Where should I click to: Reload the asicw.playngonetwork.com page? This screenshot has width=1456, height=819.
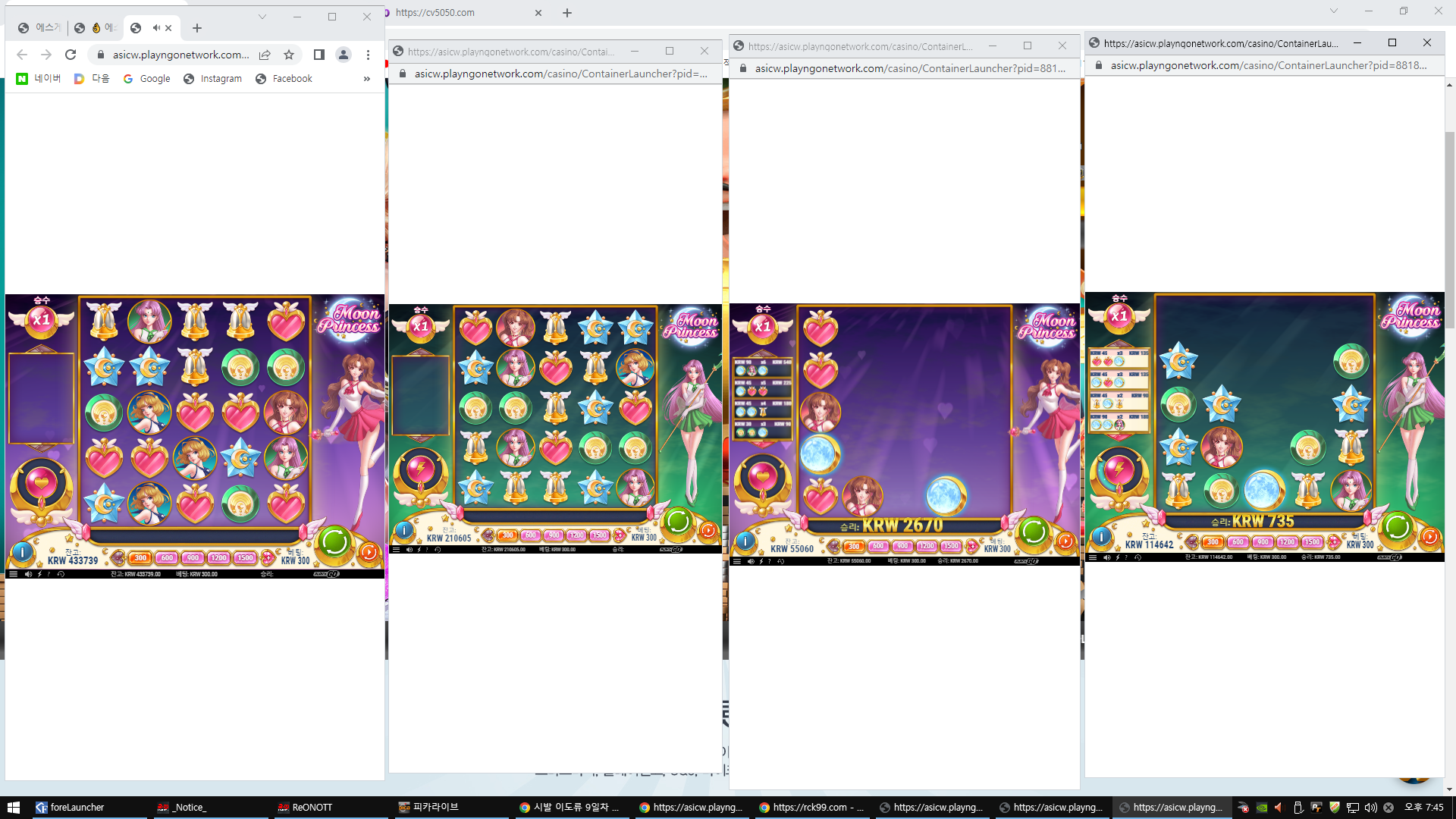pyautogui.click(x=71, y=55)
